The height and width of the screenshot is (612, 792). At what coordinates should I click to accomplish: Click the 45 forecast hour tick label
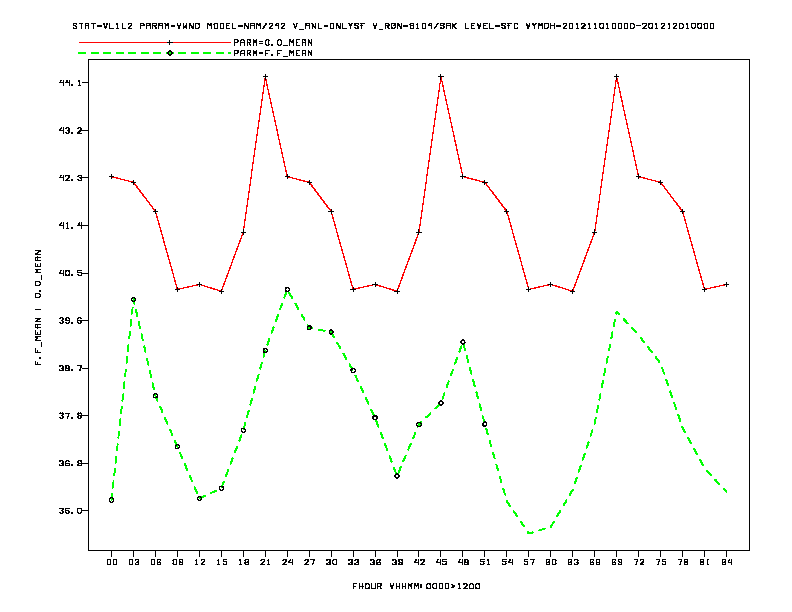(x=441, y=562)
